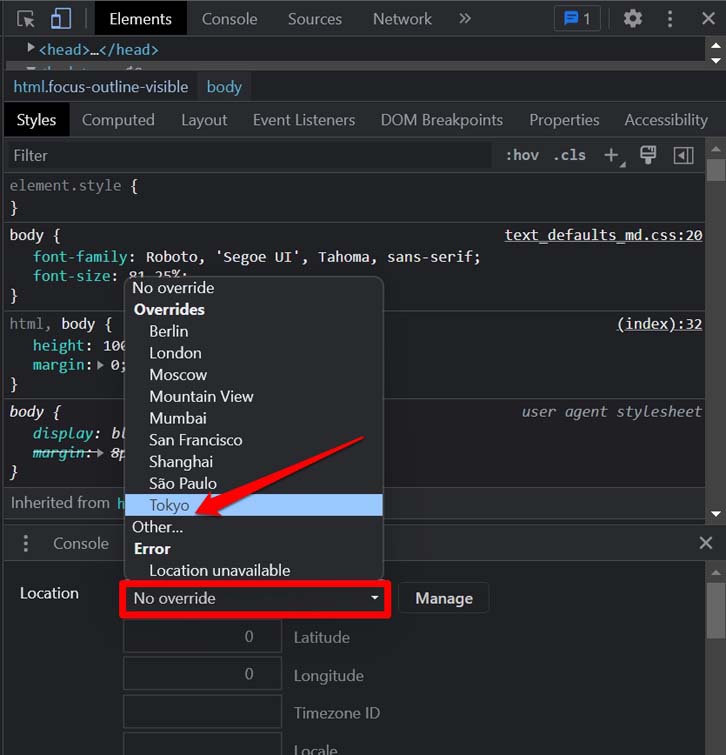Toggle the .cls element classes panel
The image size is (726, 755).
pyautogui.click(x=570, y=155)
